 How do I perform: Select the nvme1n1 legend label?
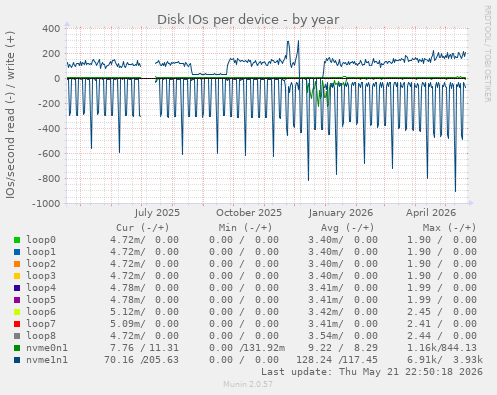pos(47,360)
